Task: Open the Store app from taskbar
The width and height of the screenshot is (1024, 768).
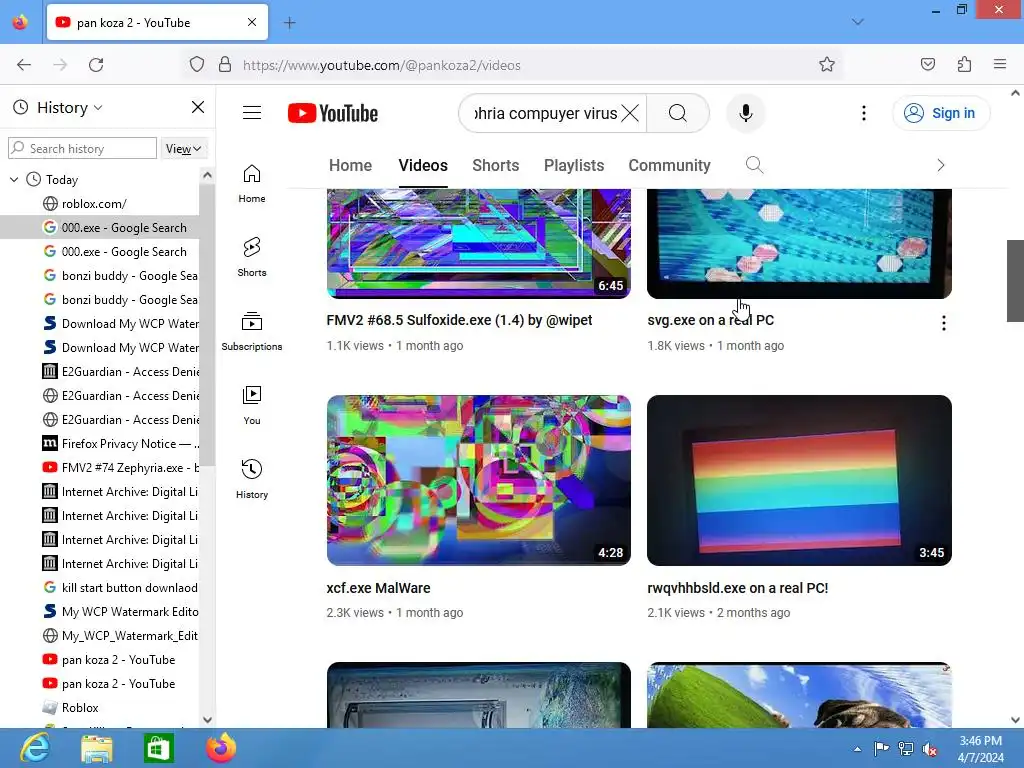Action: (x=159, y=748)
